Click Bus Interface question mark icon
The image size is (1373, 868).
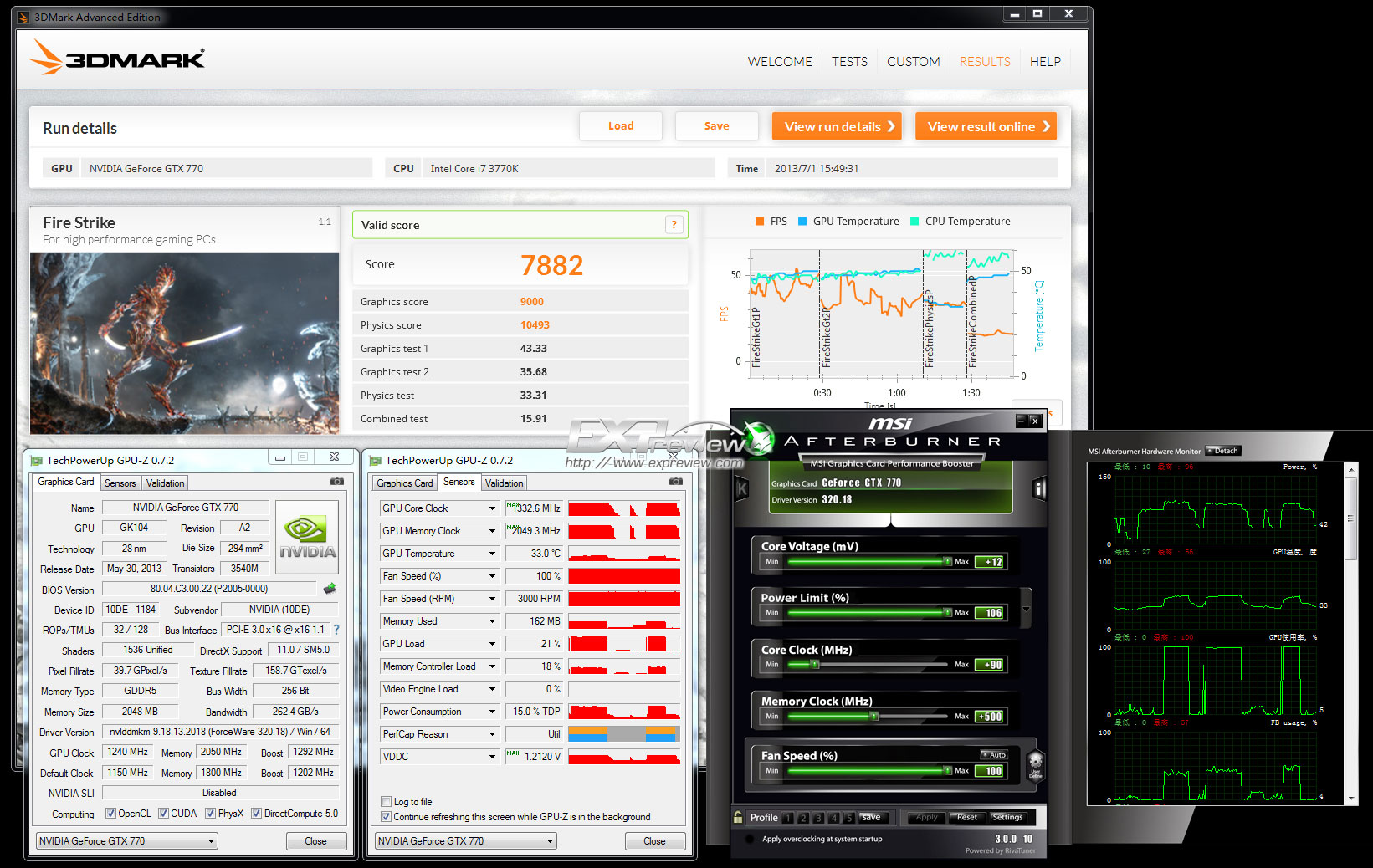336,630
